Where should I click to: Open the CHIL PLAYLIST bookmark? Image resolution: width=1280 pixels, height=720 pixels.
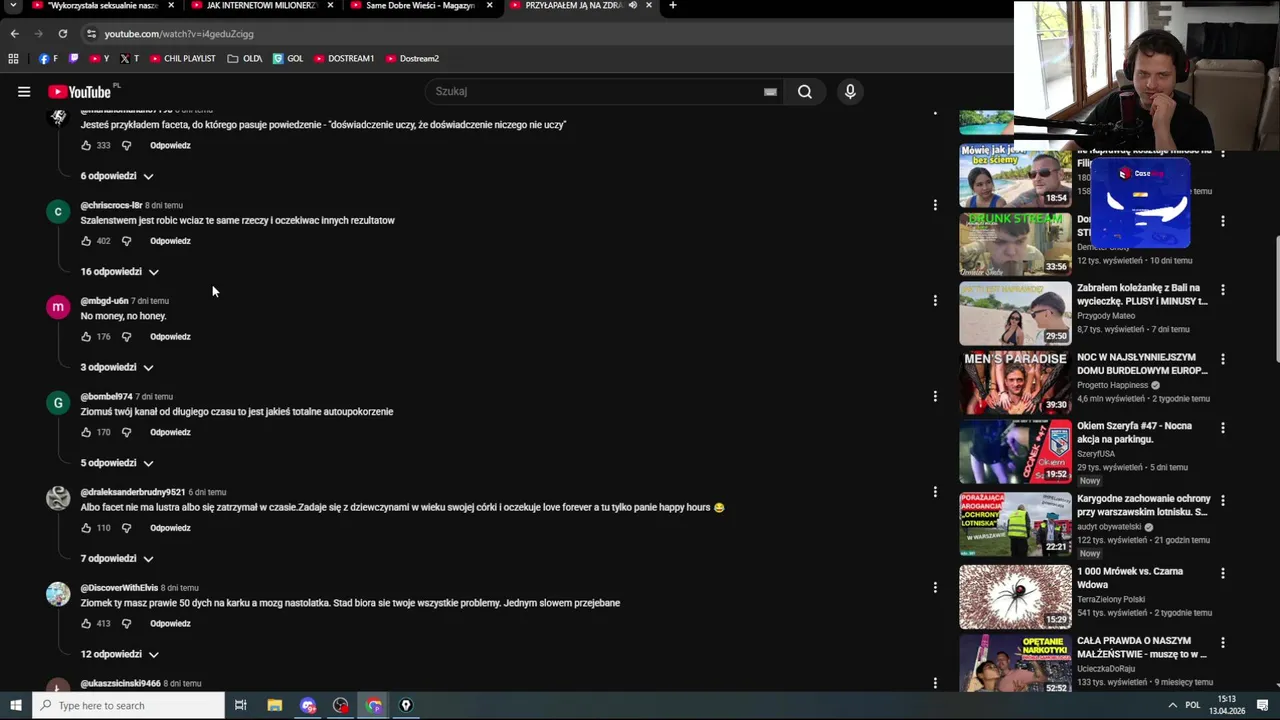(x=183, y=59)
